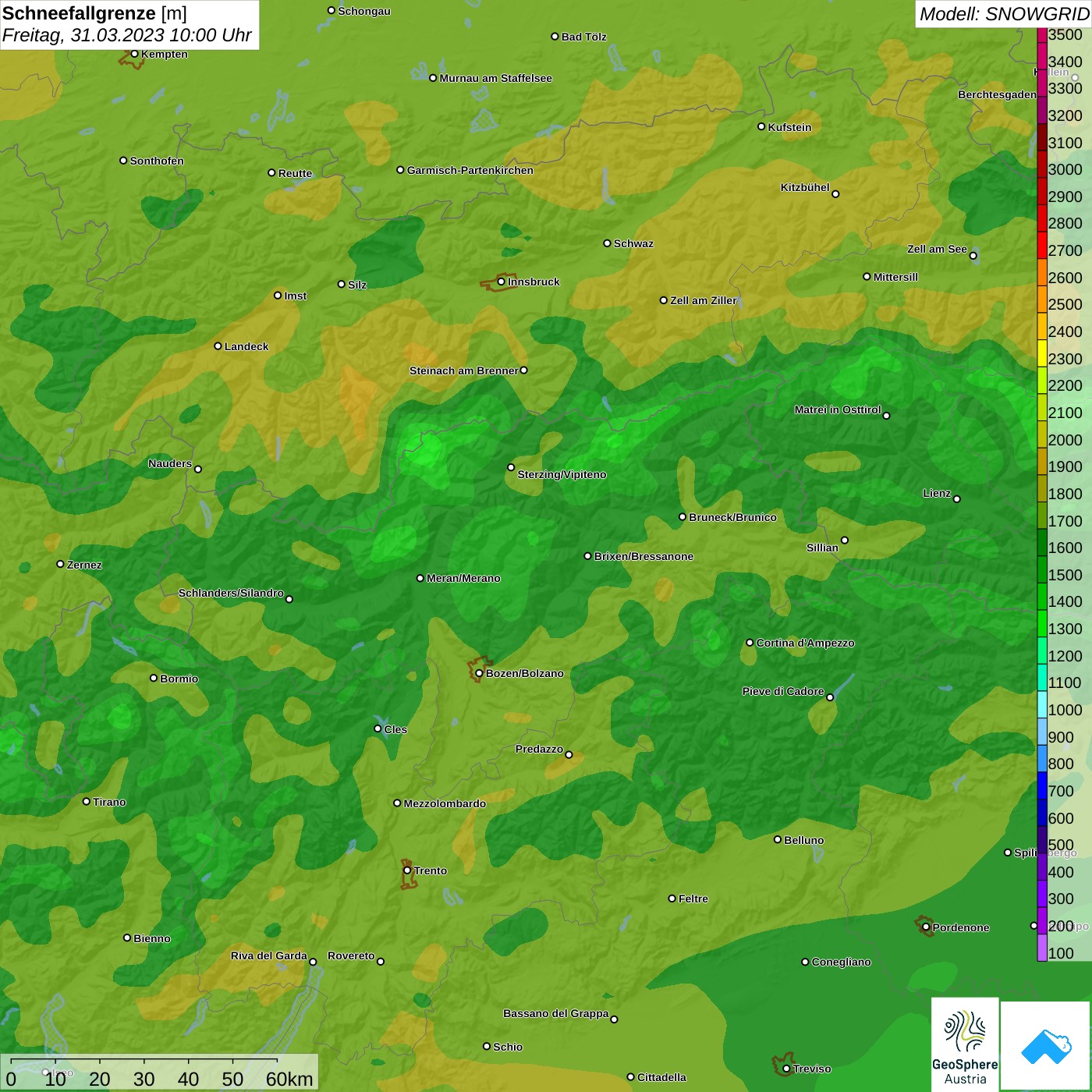Viewport: 1092px width, 1092px height.
Task: Click the 'Schongau' town label
Action: point(363,11)
